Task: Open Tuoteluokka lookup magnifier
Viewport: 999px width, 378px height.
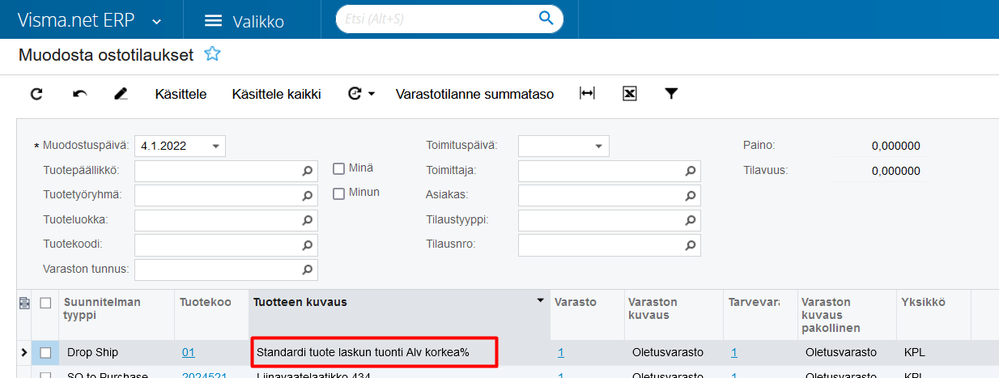Action: (x=307, y=220)
